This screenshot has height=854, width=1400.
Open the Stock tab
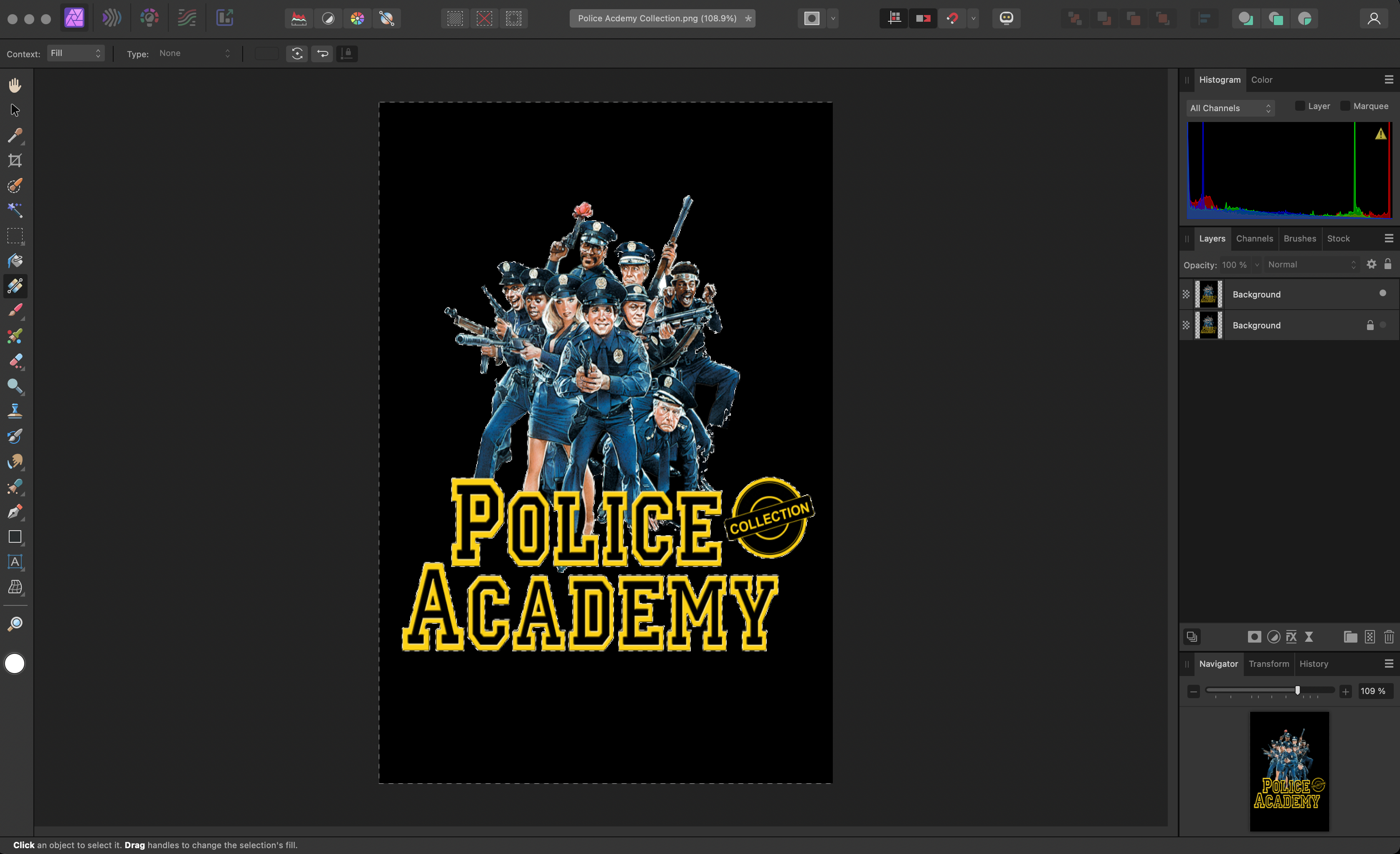click(1338, 239)
